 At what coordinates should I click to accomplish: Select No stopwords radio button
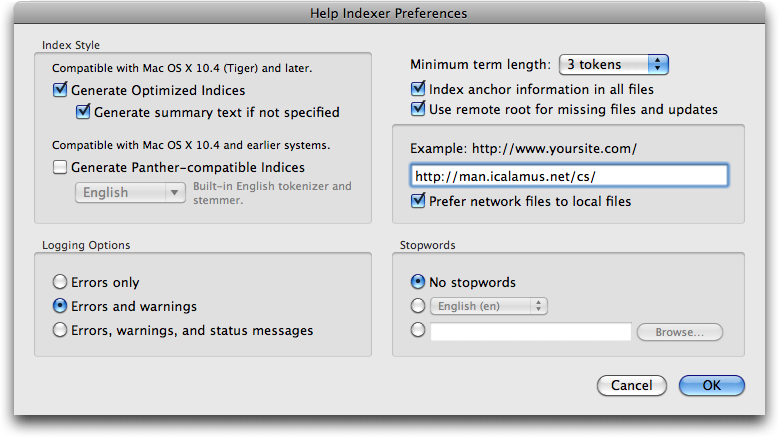(418, 282)
